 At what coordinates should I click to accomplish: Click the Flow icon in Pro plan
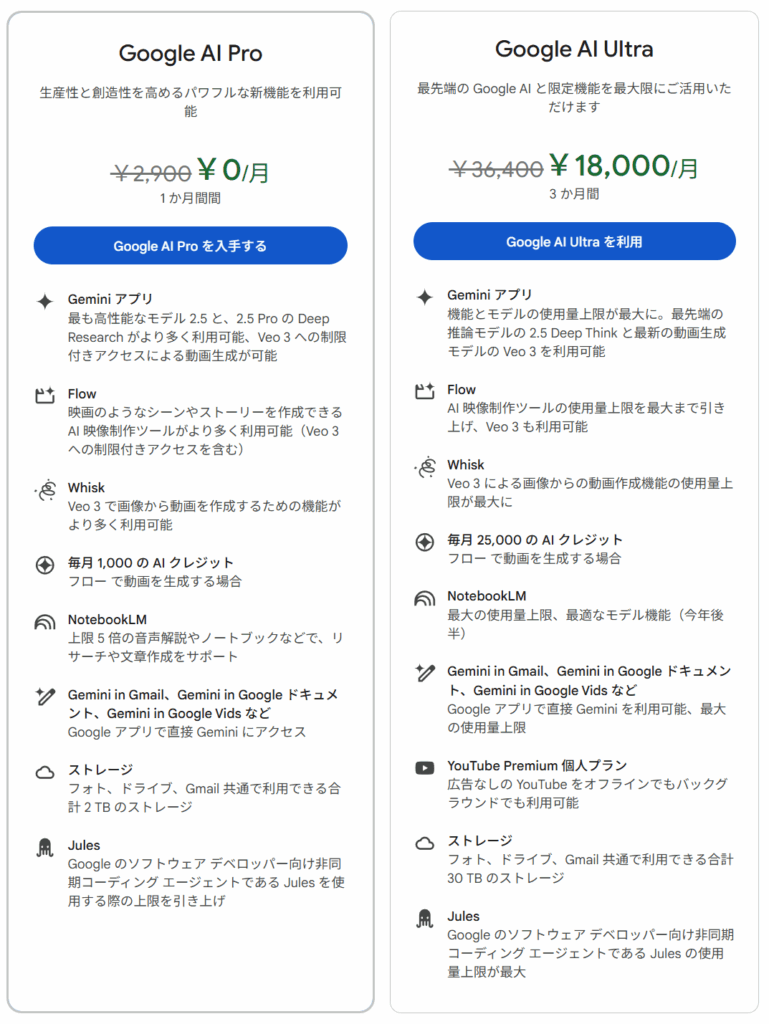pos(45,395)
